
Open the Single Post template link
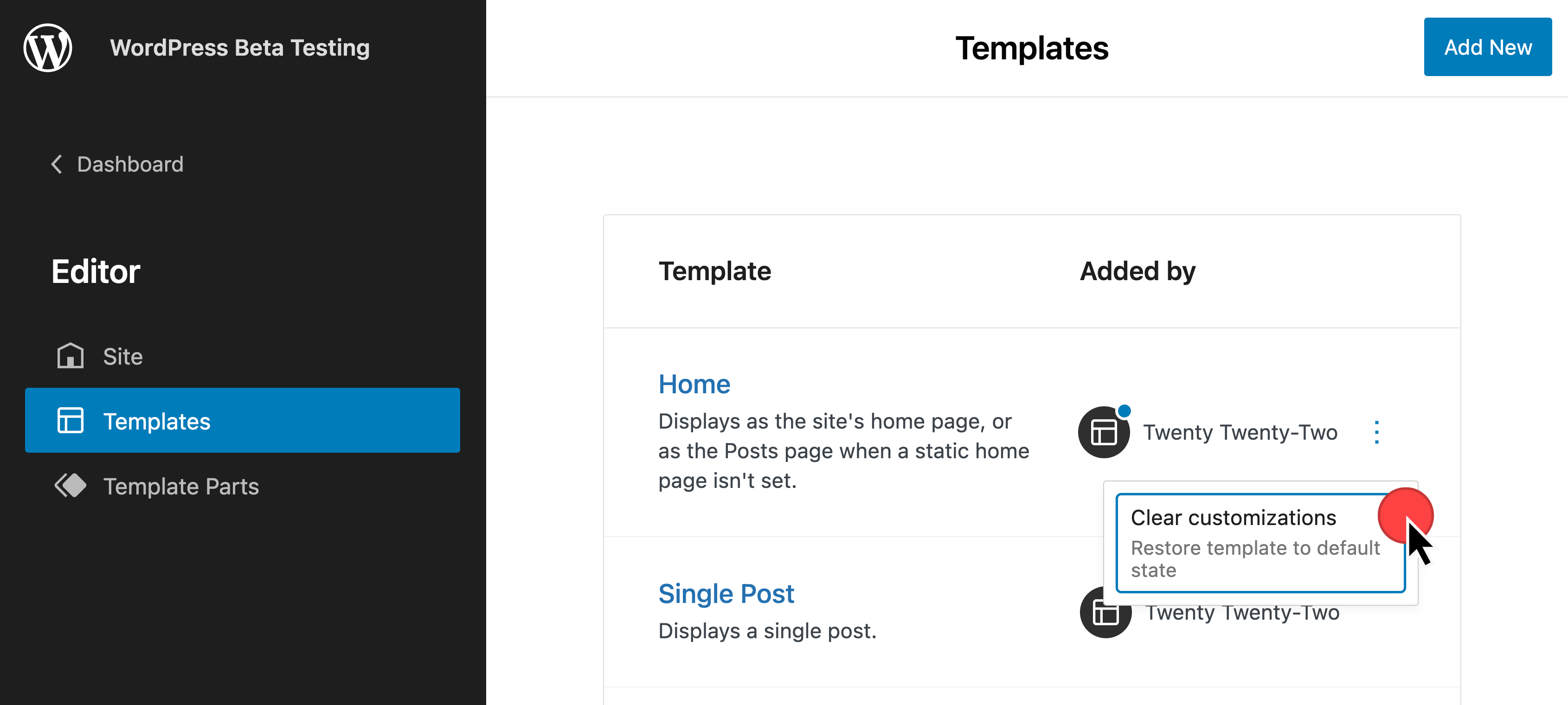click(726, 594)
